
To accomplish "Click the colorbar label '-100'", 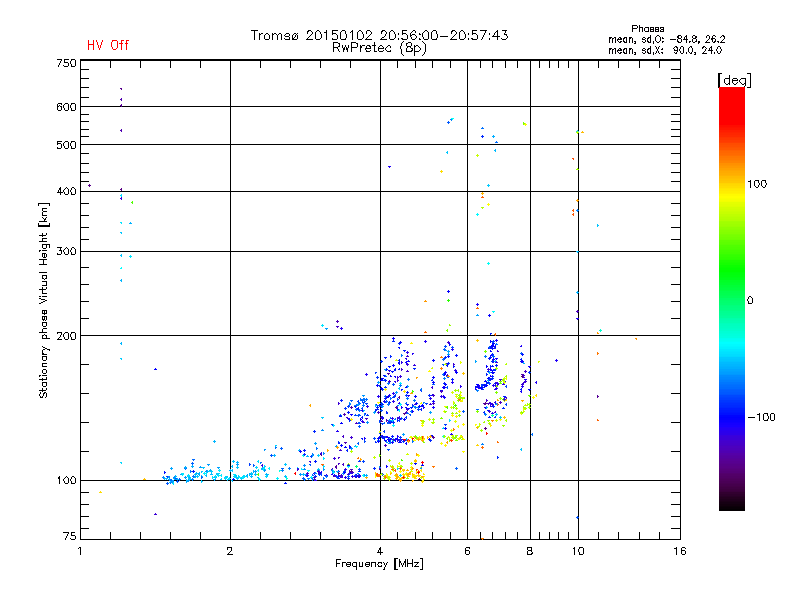I will click(761, 417).
